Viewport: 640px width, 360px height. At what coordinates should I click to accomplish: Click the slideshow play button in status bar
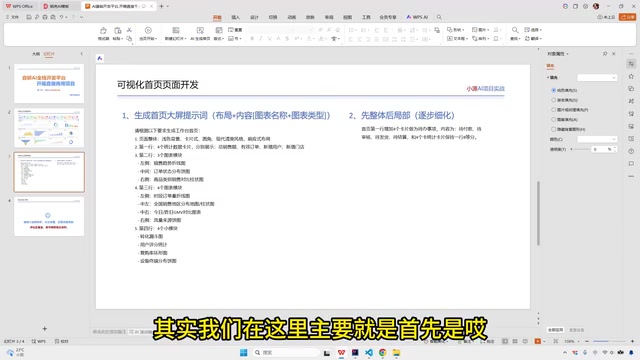click(538, 341)
